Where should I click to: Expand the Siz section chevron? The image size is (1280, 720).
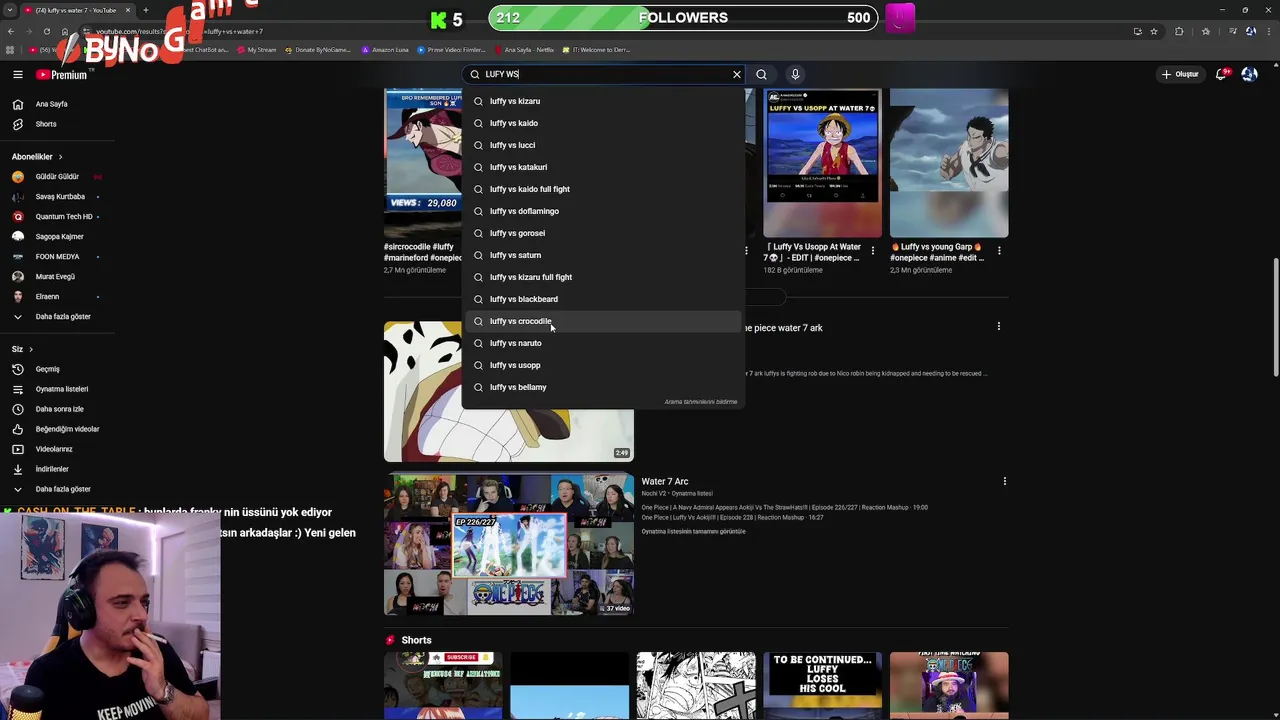point(31,349)
